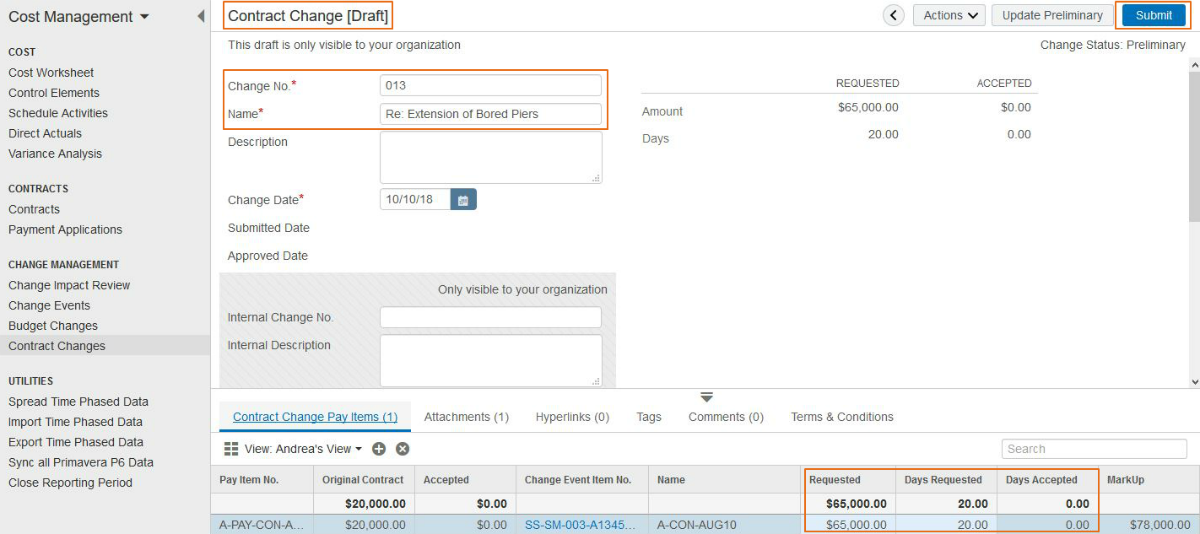Submit the contract change
The image size is (1200, 534).
point(1154,15)
